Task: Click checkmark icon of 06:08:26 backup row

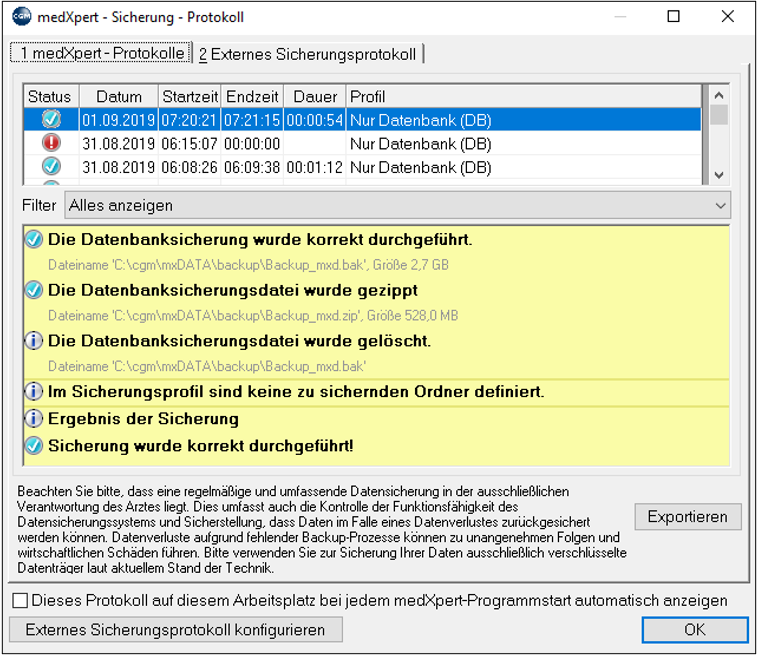Action: tap(51, 167)
